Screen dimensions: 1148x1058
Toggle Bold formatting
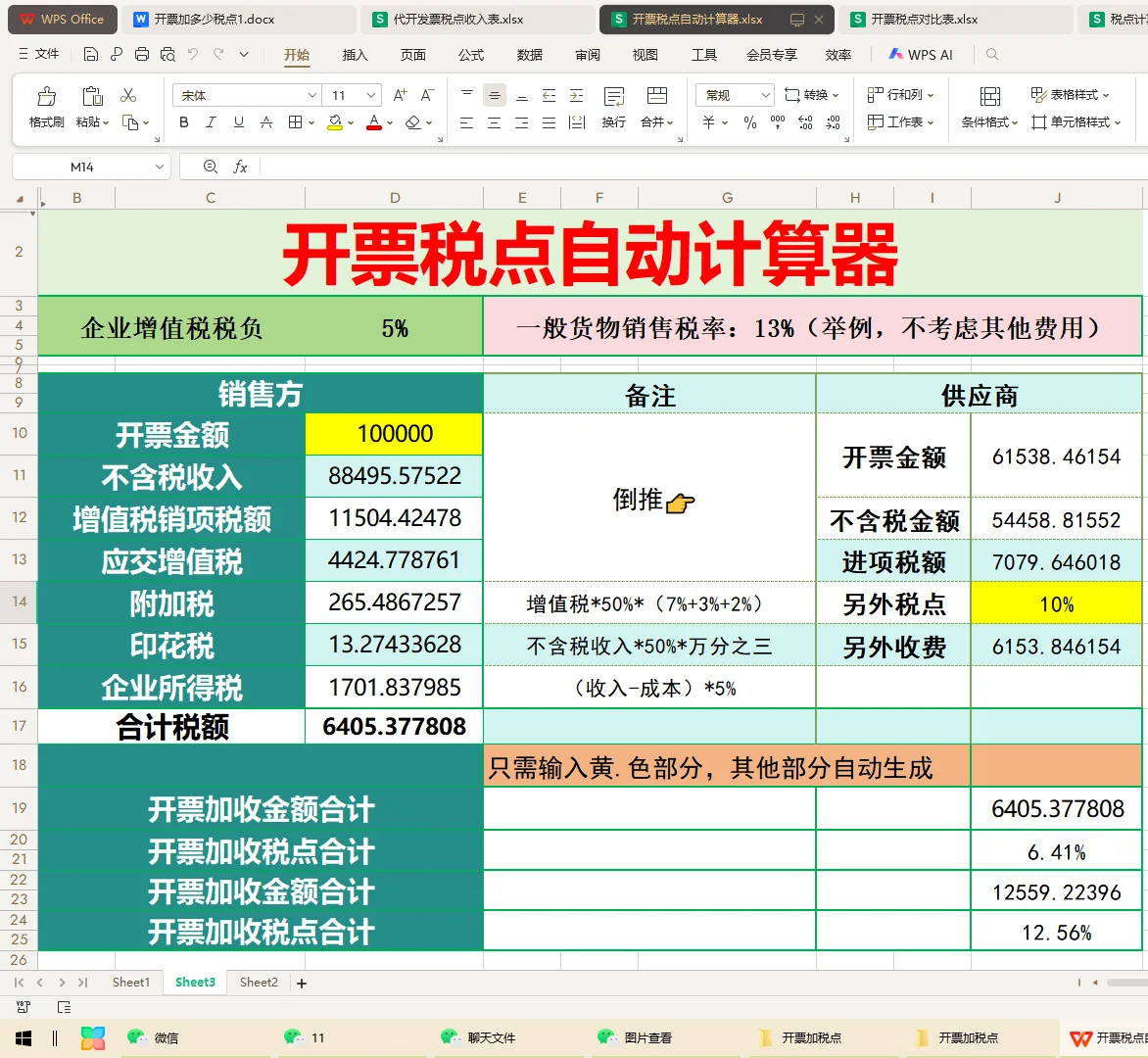pos(184,122)
